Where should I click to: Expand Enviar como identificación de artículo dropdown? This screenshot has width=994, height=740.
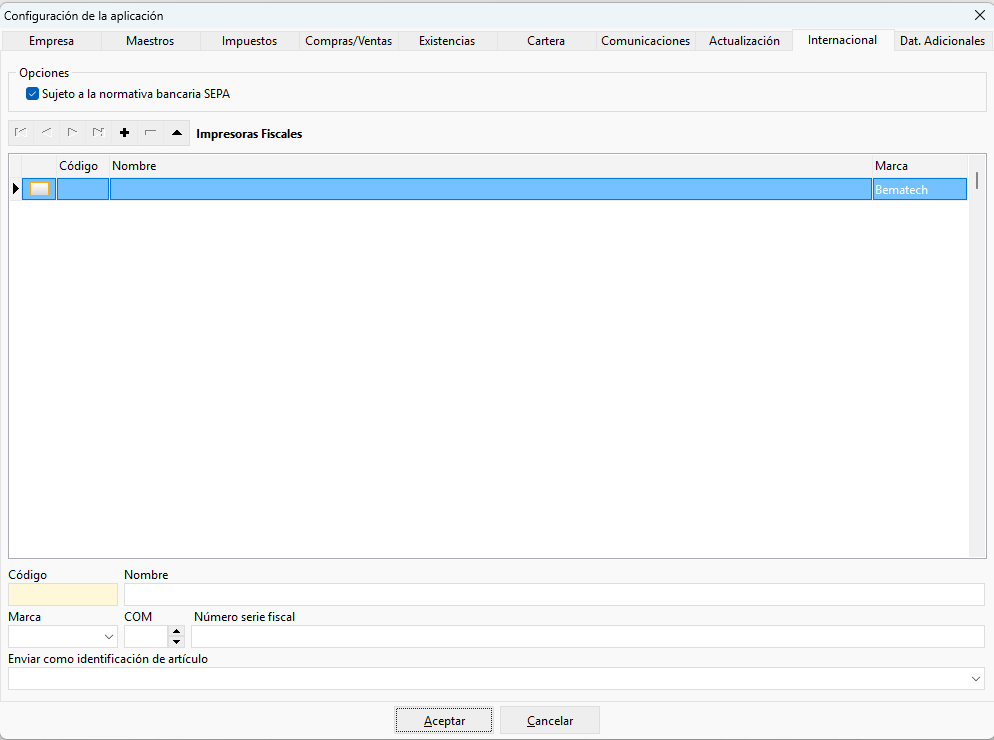pyautogui.click(x=496, y=678)
